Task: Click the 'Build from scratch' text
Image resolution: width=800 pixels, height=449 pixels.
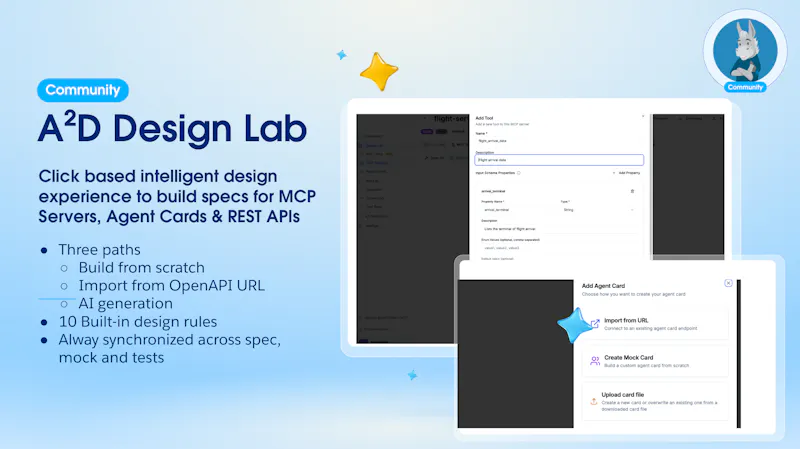Action: click(x=141, y=268)
